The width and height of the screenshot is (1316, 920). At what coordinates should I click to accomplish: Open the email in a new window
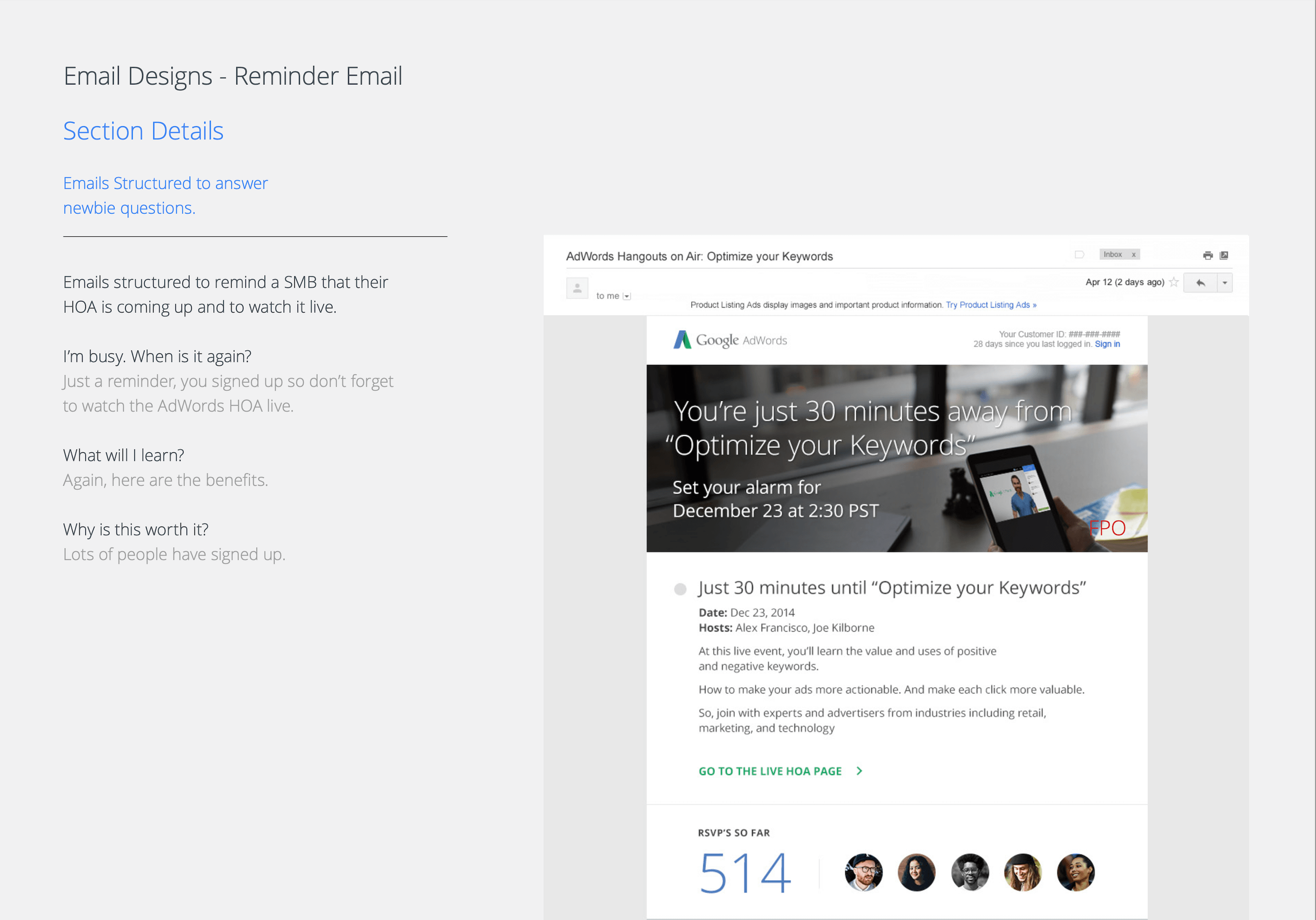click(x=1224, y=255)
